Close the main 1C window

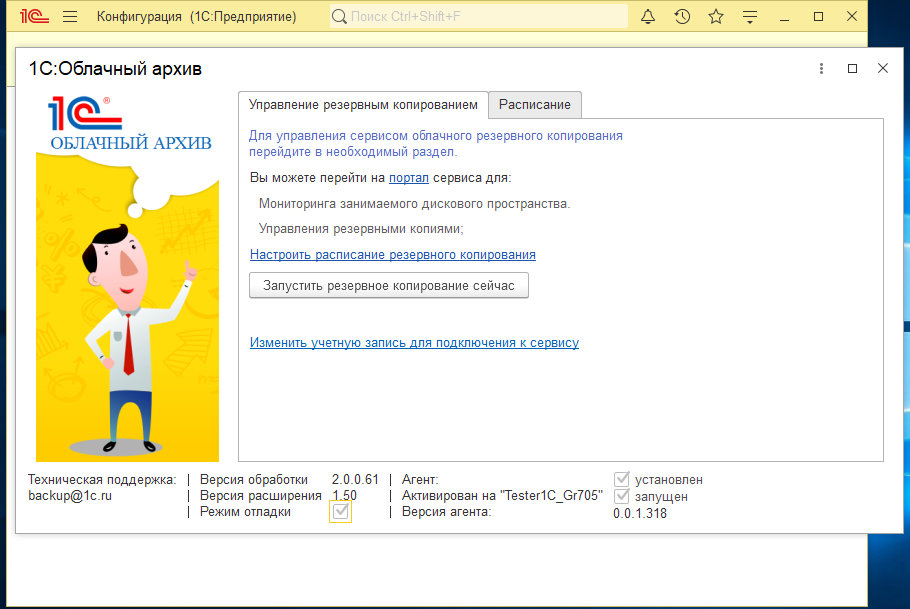(851, 16)
